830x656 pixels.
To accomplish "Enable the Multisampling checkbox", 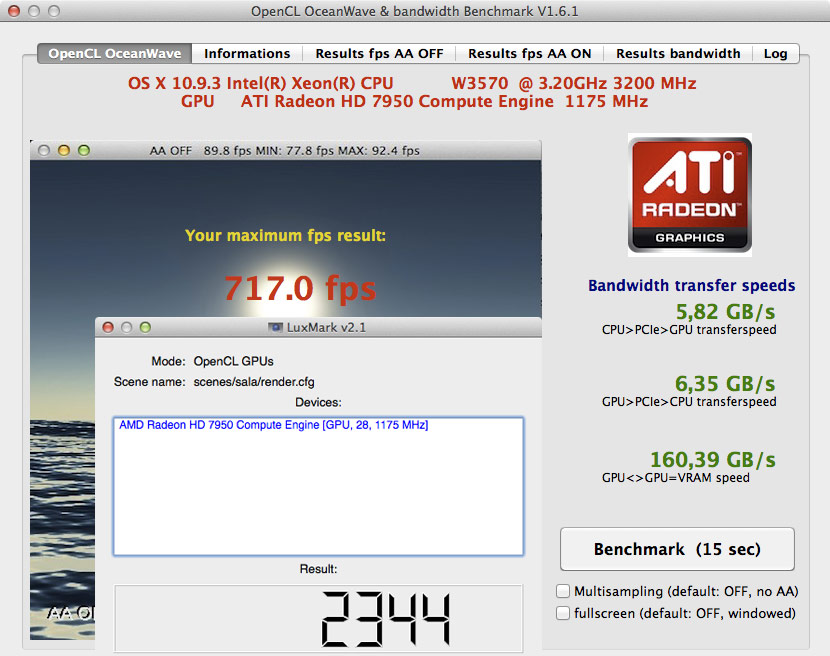I will coord(563,591).
